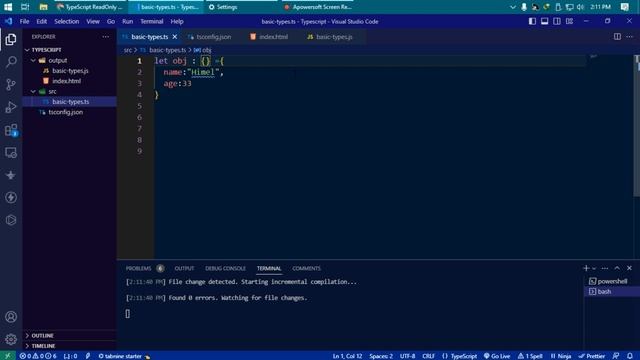Open Remote Explorer in activity bar
640x360 pixels.
[11, 153]
